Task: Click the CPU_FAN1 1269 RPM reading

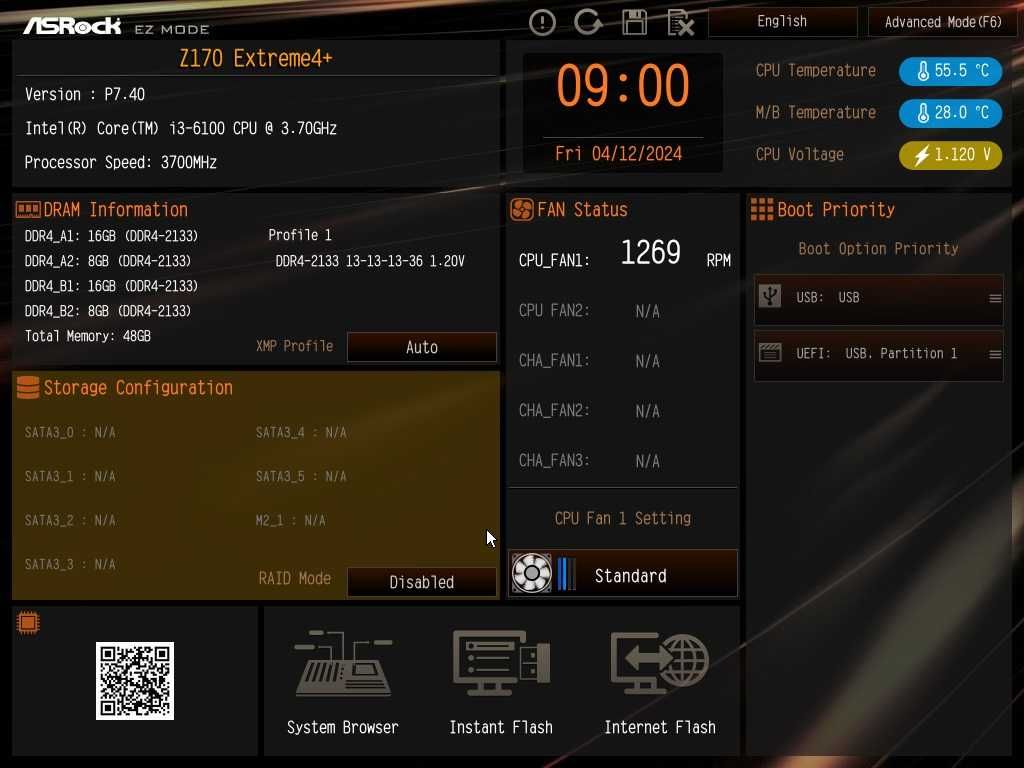Action: tap(624, 254)
